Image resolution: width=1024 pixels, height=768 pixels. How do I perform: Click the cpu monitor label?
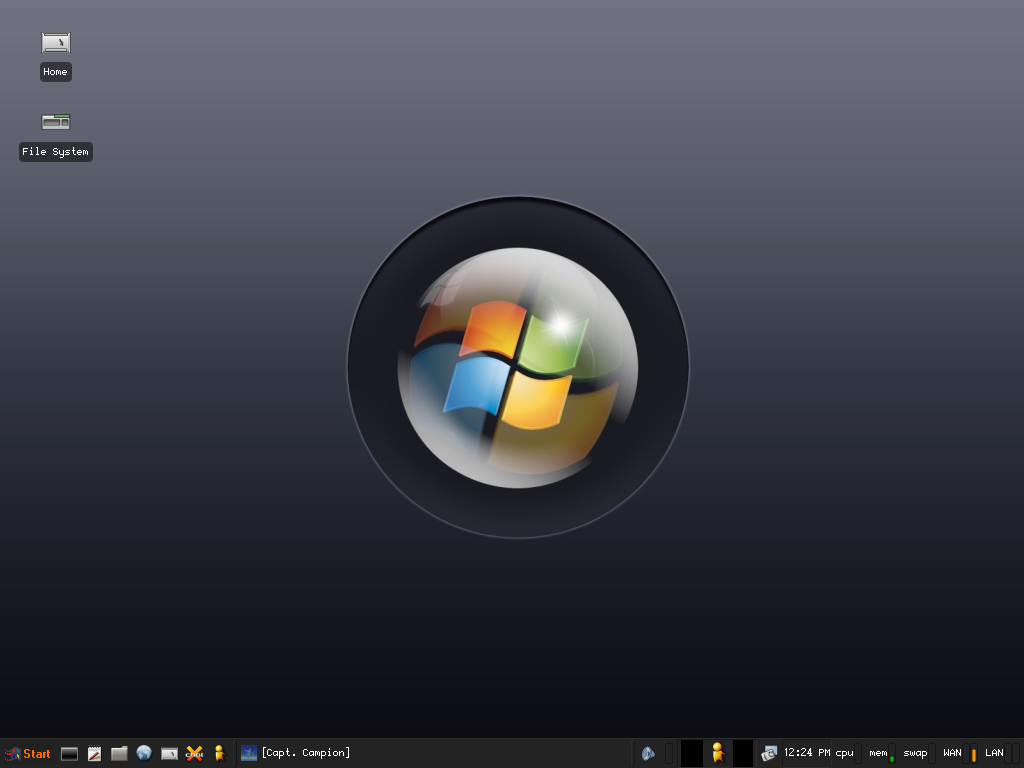point(844,753)
